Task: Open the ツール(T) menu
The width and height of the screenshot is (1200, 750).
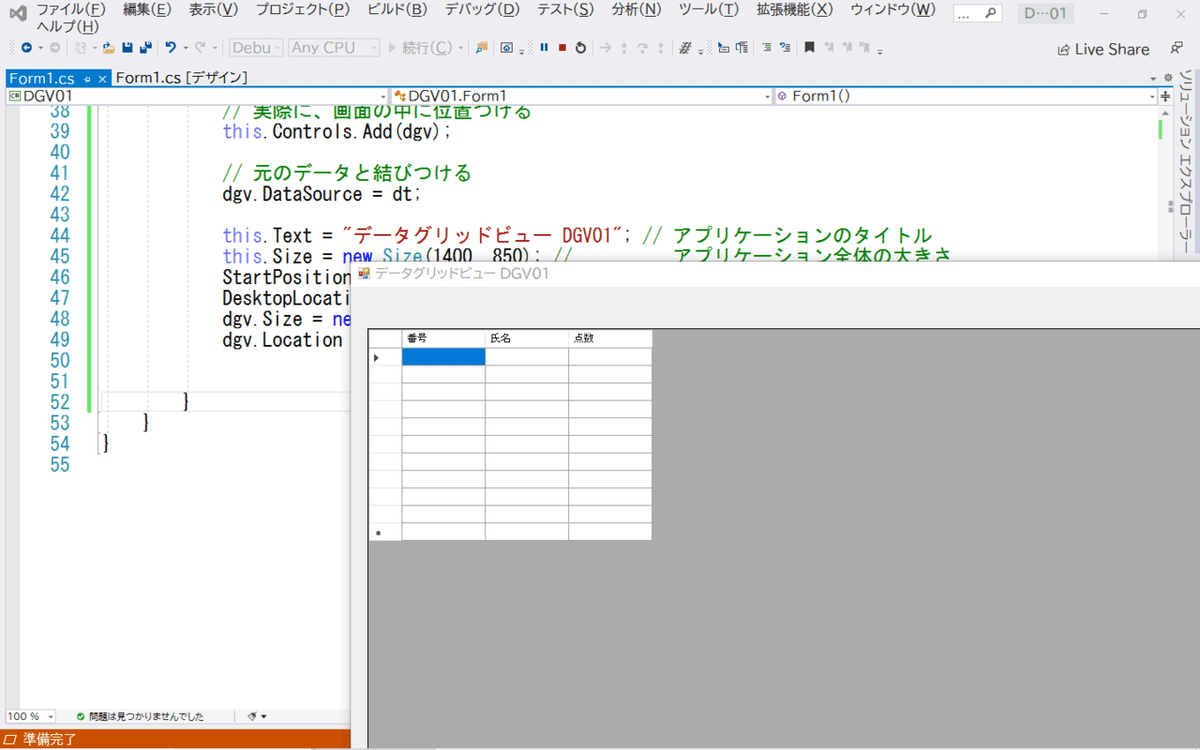Action: point(709,9)
